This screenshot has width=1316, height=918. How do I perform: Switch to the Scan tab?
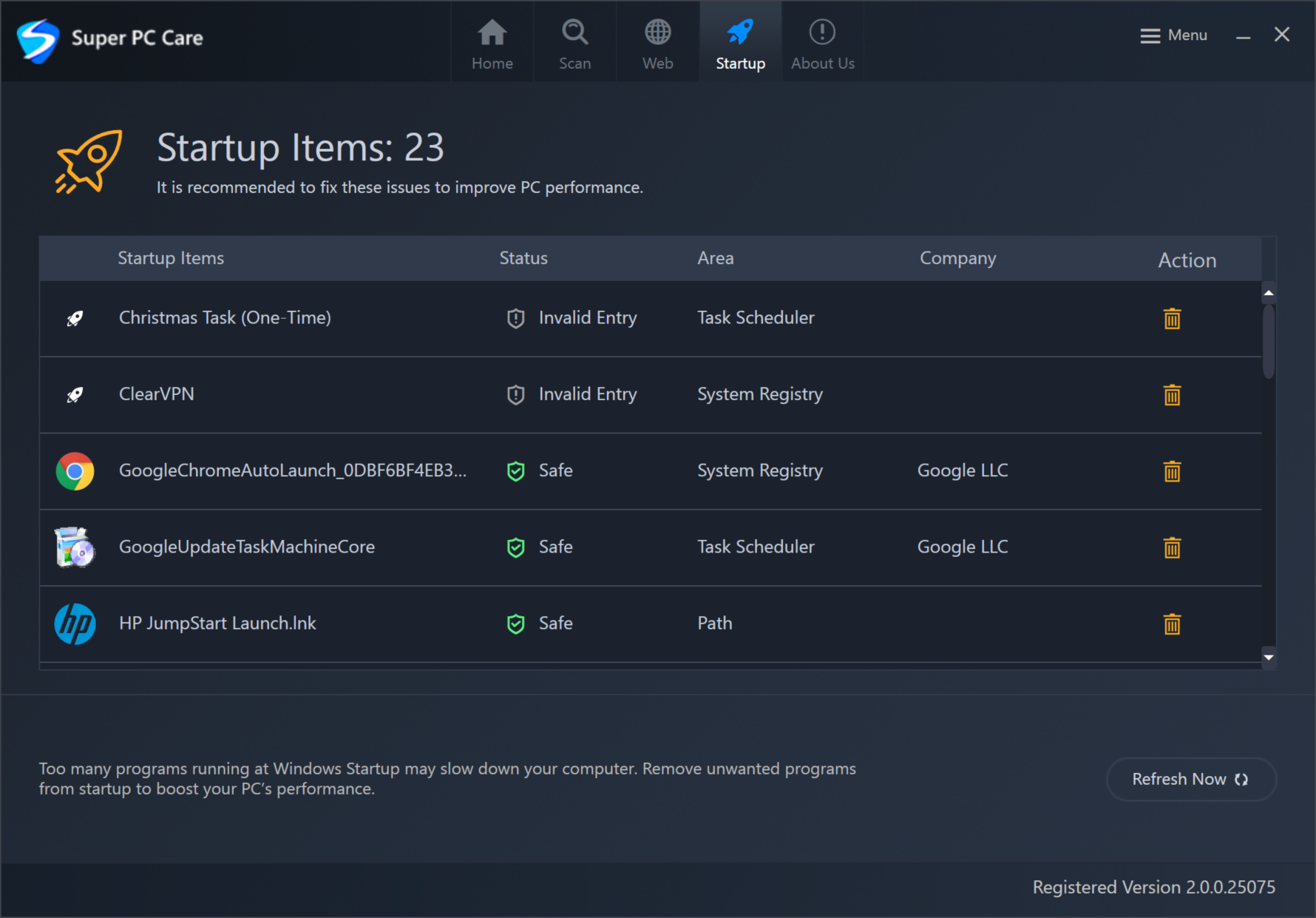(575, 44)
